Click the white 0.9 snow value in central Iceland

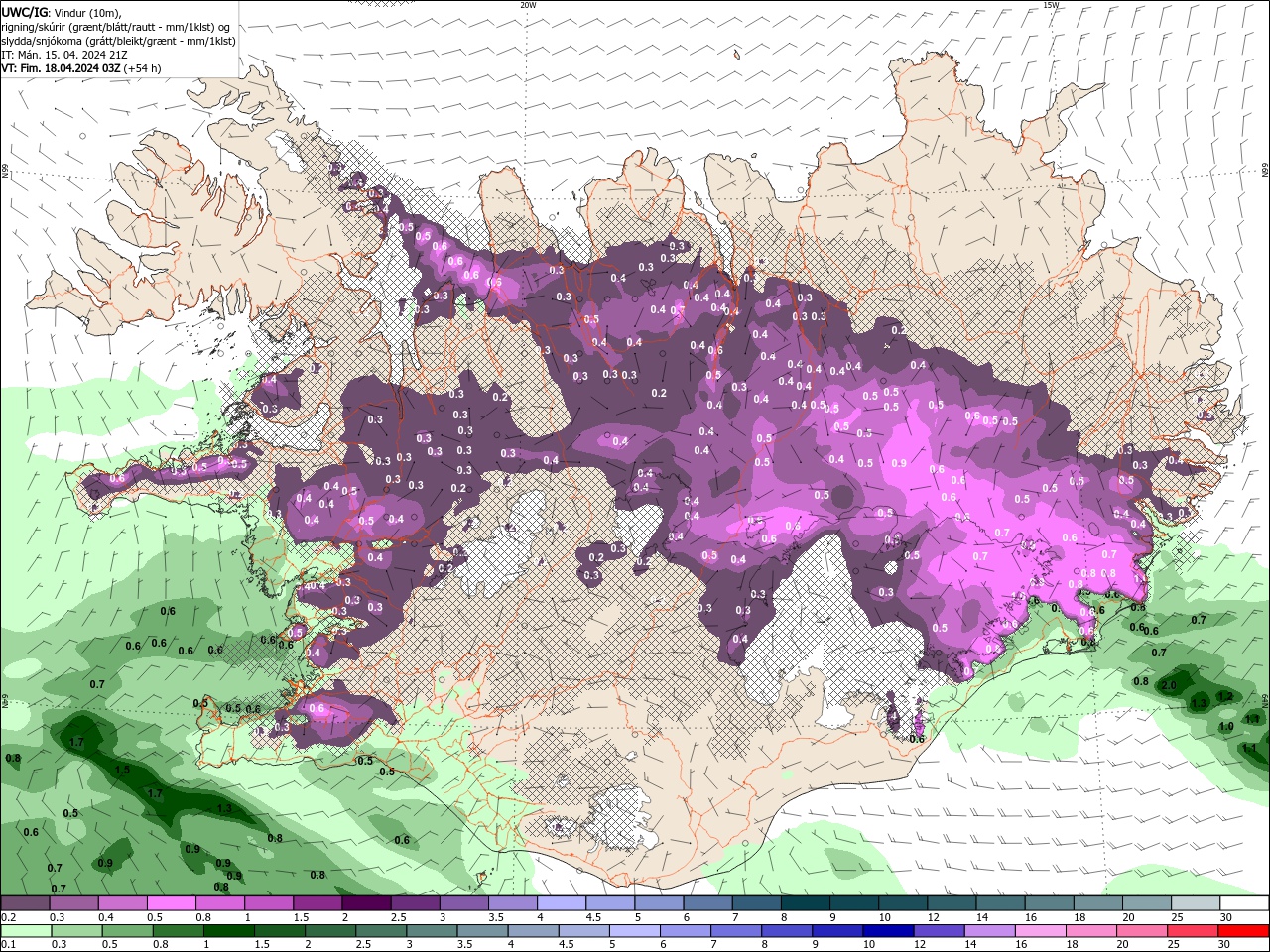click(899, 463)
